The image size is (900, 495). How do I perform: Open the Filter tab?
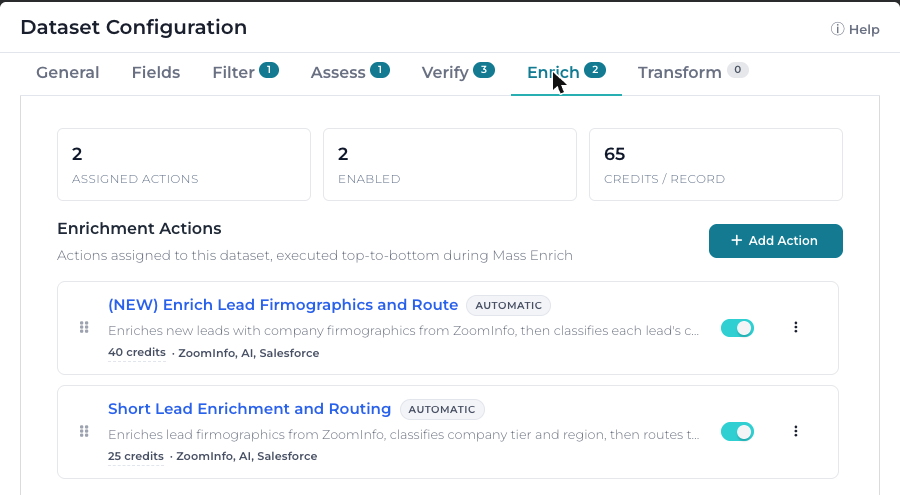tap(245, 72)
